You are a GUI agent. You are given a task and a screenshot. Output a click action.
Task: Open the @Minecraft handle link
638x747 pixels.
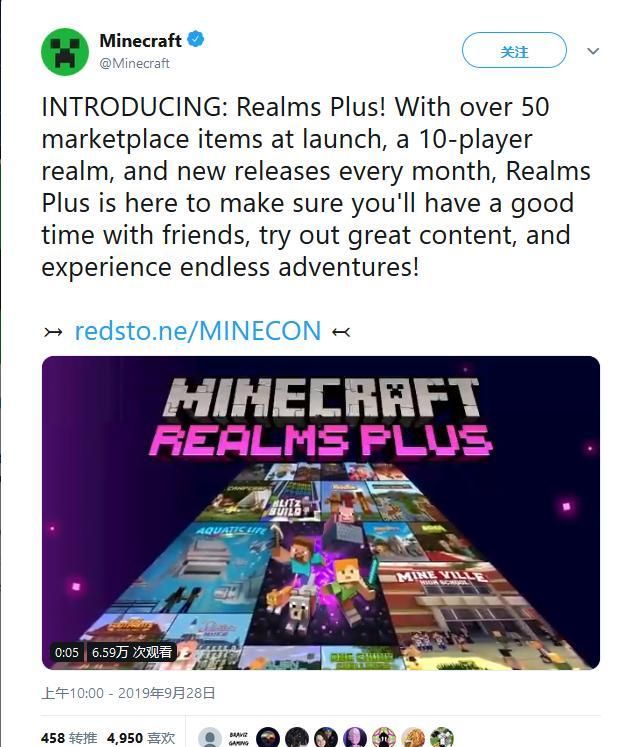coord(134,63)
